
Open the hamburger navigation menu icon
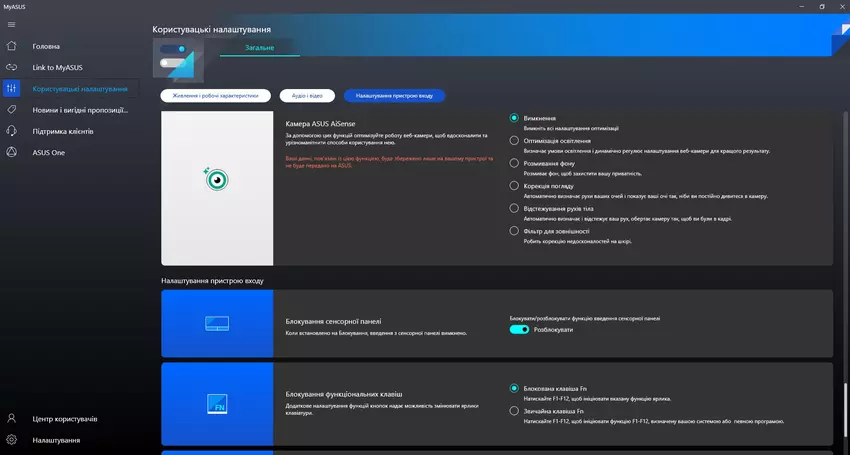(11, 25)
